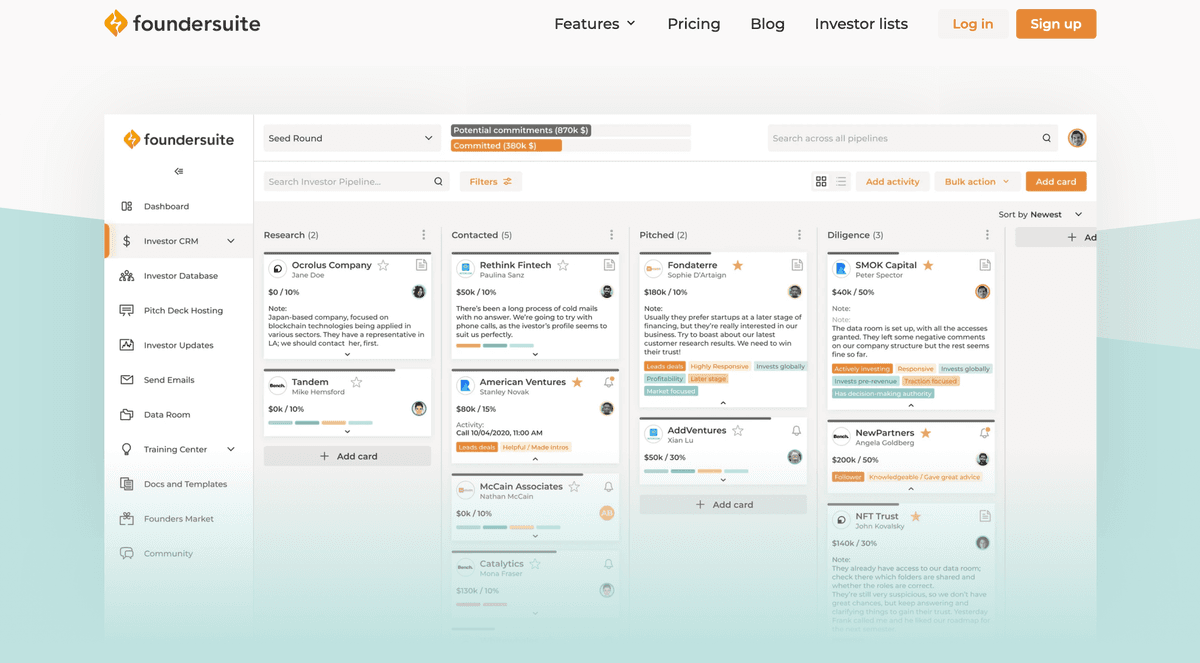Viewport: 1200px width, 663px height.
Task: Unstar the Fondaterre card
Action: tap(738, 265)
